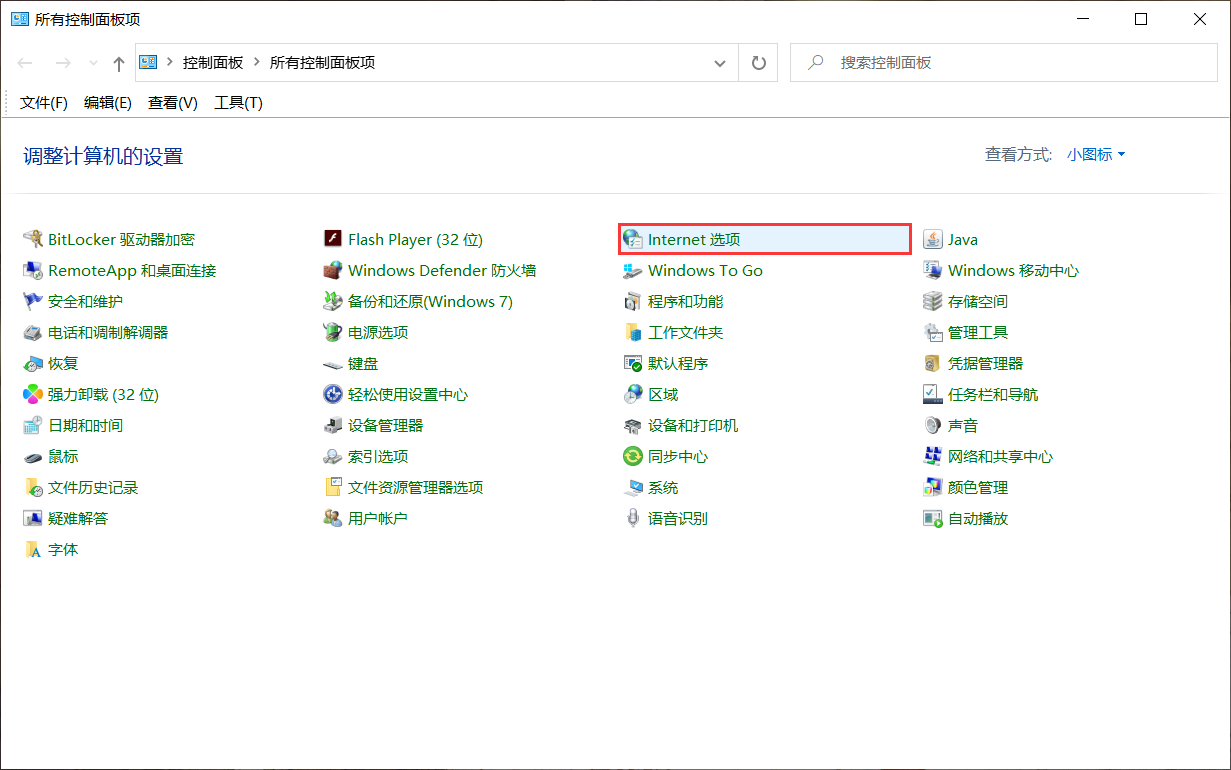
Task: Open the 自动播放 label
Action: pyautogui.click(x=978, y=518)
